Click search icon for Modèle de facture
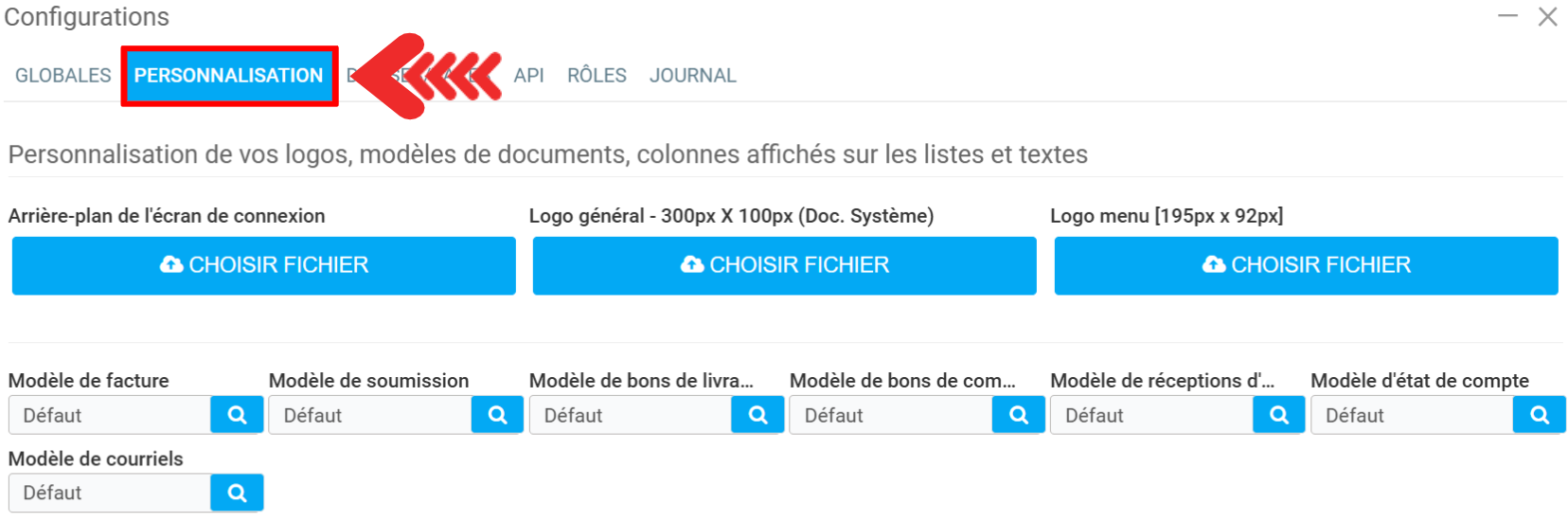1568x522 pixels. tap(237, 415)
